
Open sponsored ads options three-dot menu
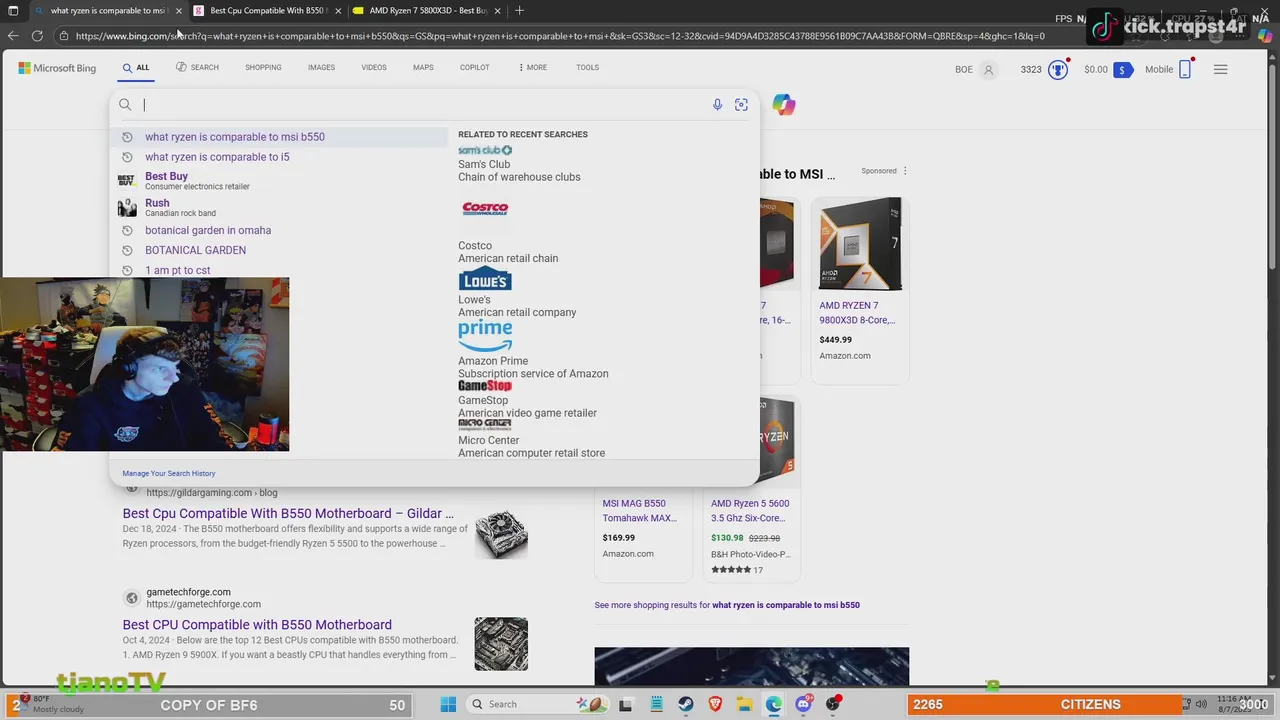[905, 171]
